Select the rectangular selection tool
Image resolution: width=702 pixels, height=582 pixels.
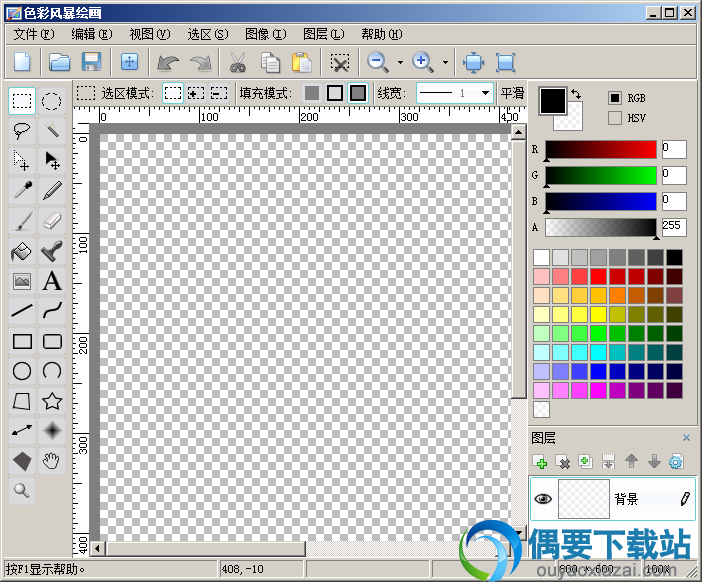(x=21, y=101)
